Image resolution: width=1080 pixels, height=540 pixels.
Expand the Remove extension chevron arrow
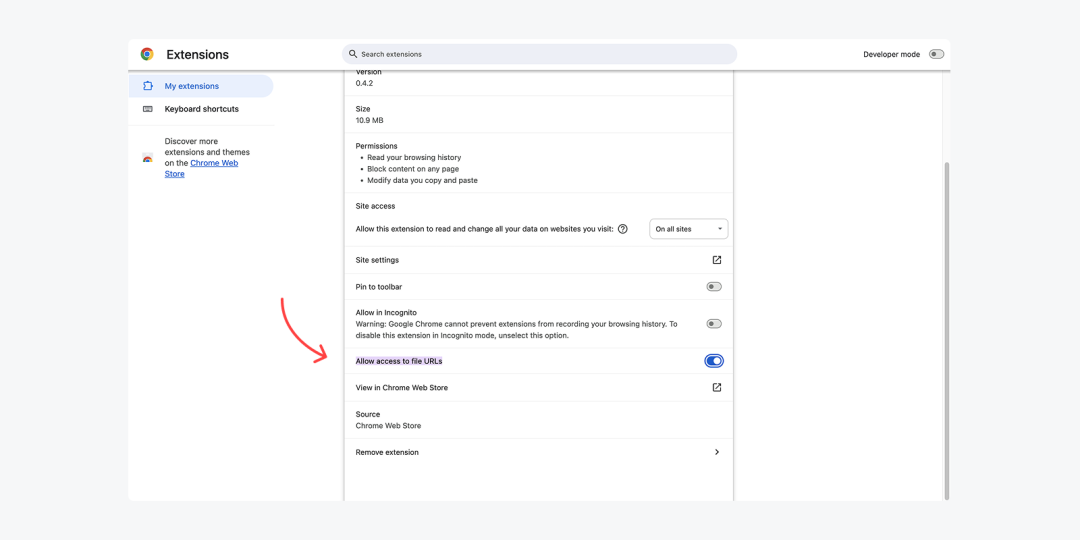coord(716,452)
